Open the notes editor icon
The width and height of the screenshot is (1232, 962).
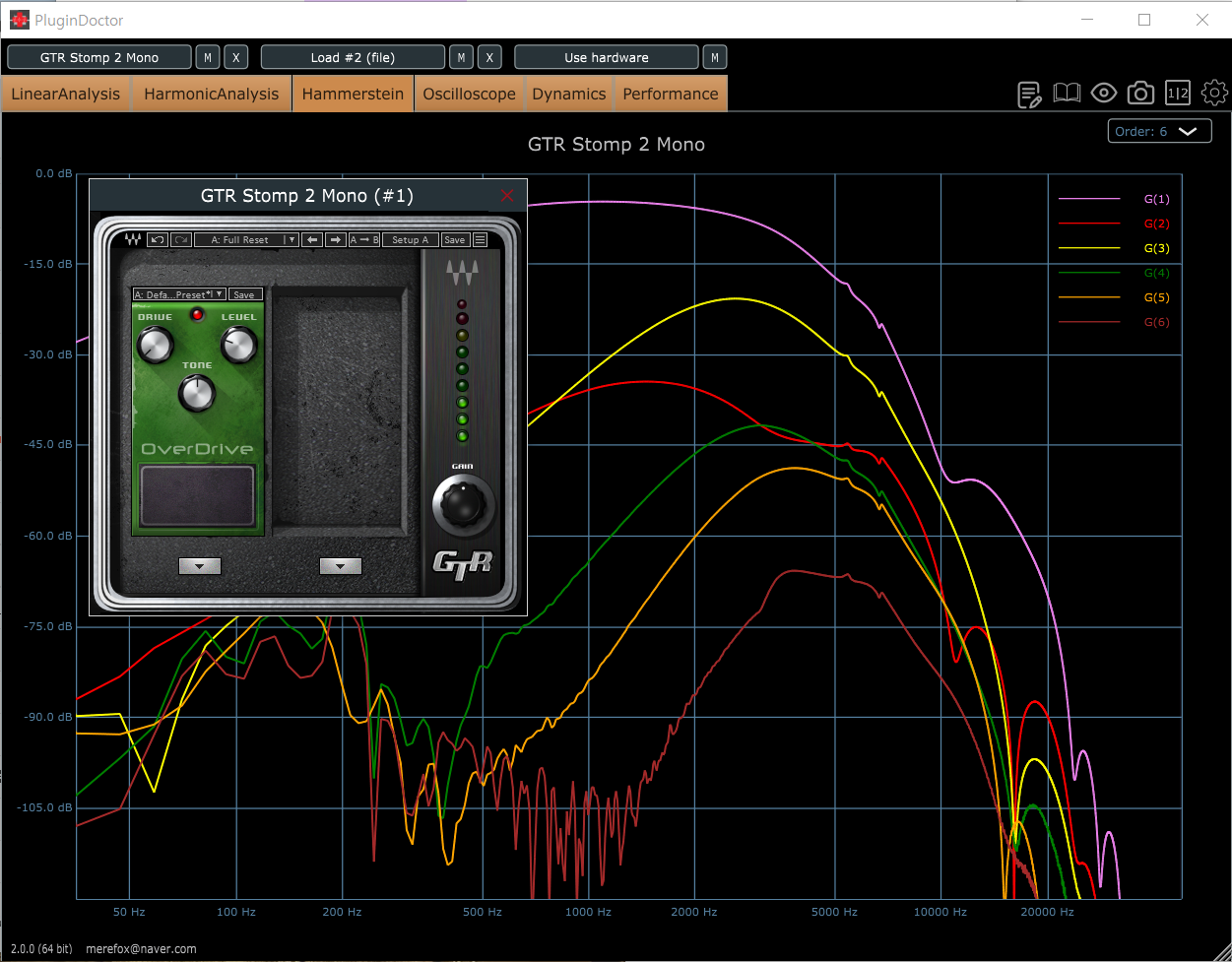click(1030, 94)
